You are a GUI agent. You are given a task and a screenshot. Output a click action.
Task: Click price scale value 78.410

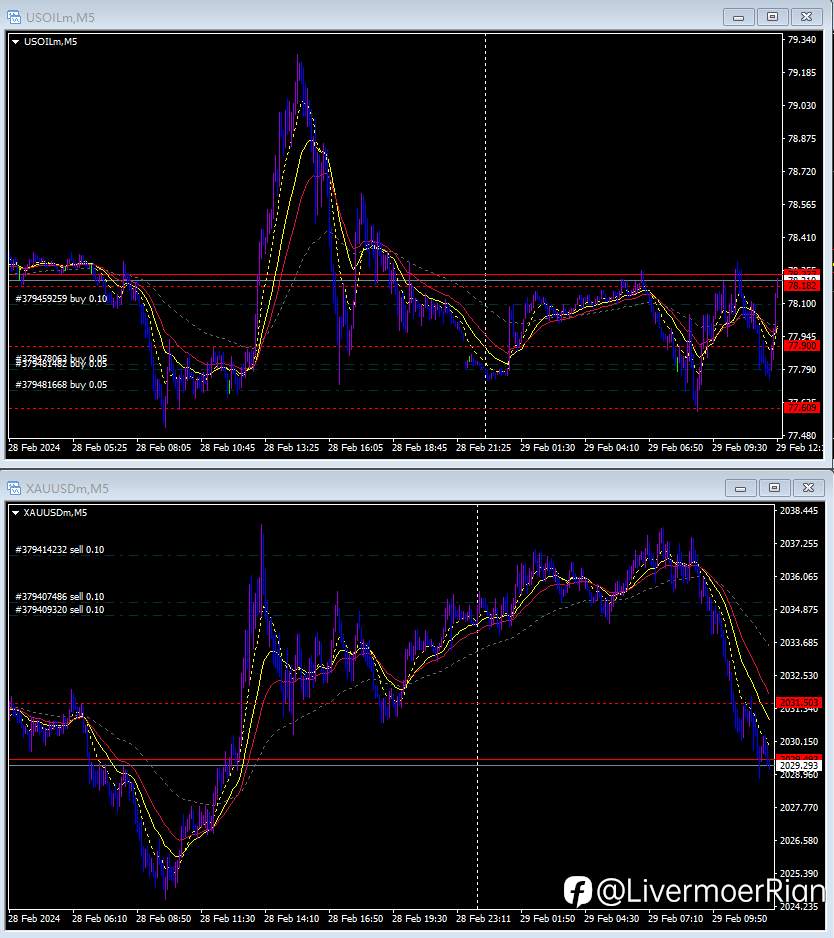pos(802,237)
